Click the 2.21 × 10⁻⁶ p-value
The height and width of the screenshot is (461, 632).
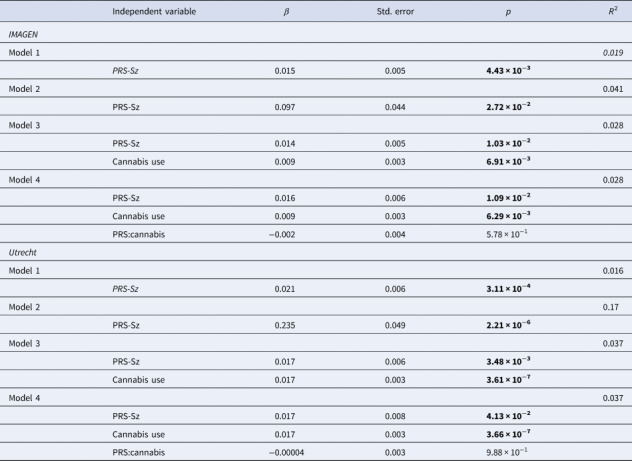508,325
